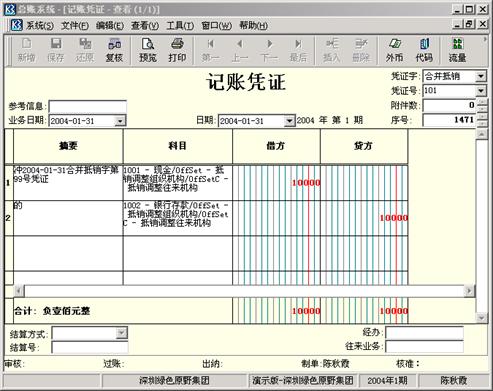The image size is (493, 391).
Task: Open the 日期 date dropdown
Action: (x=289, y=121)
